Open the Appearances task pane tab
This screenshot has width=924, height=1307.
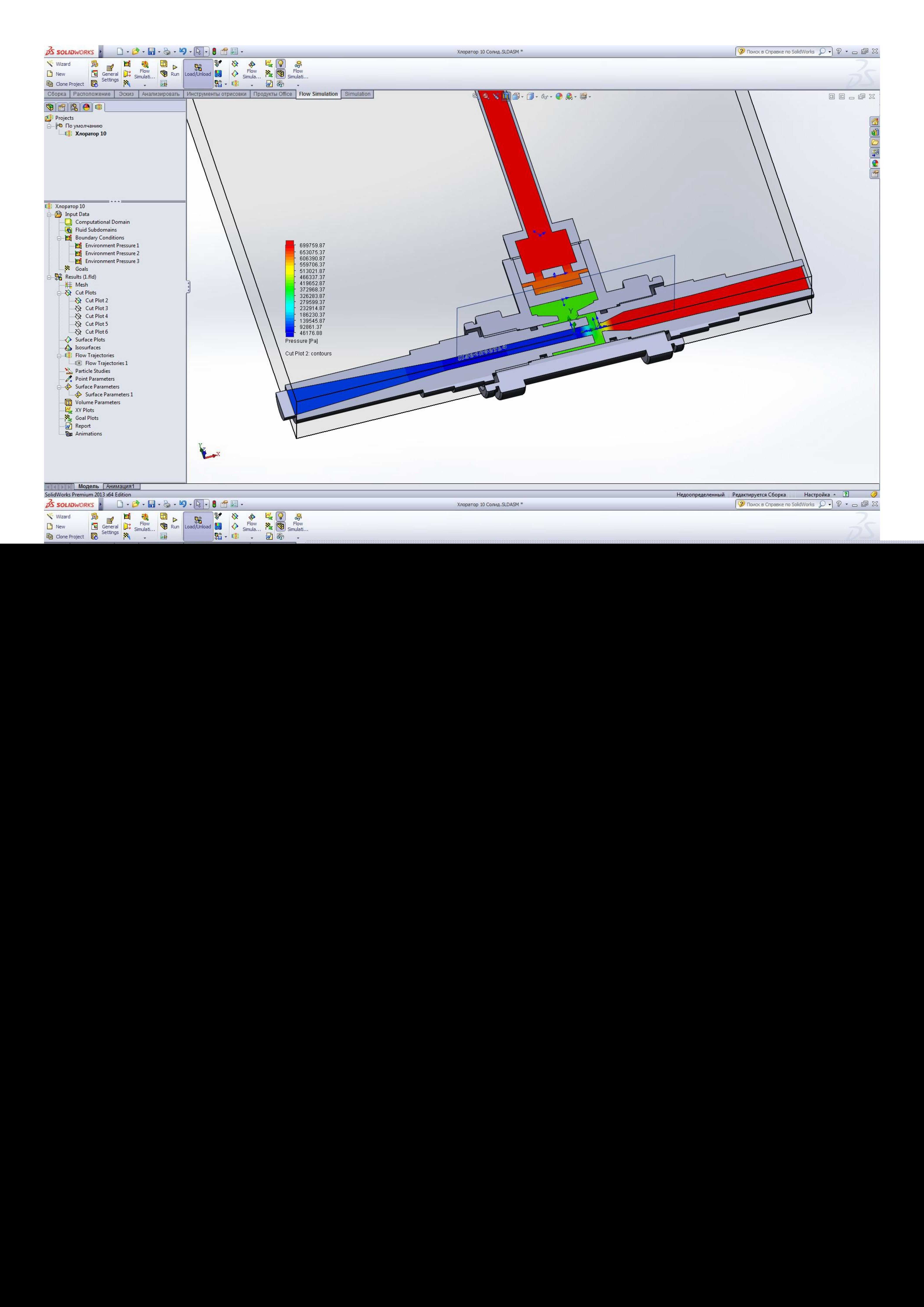[875, 163]
